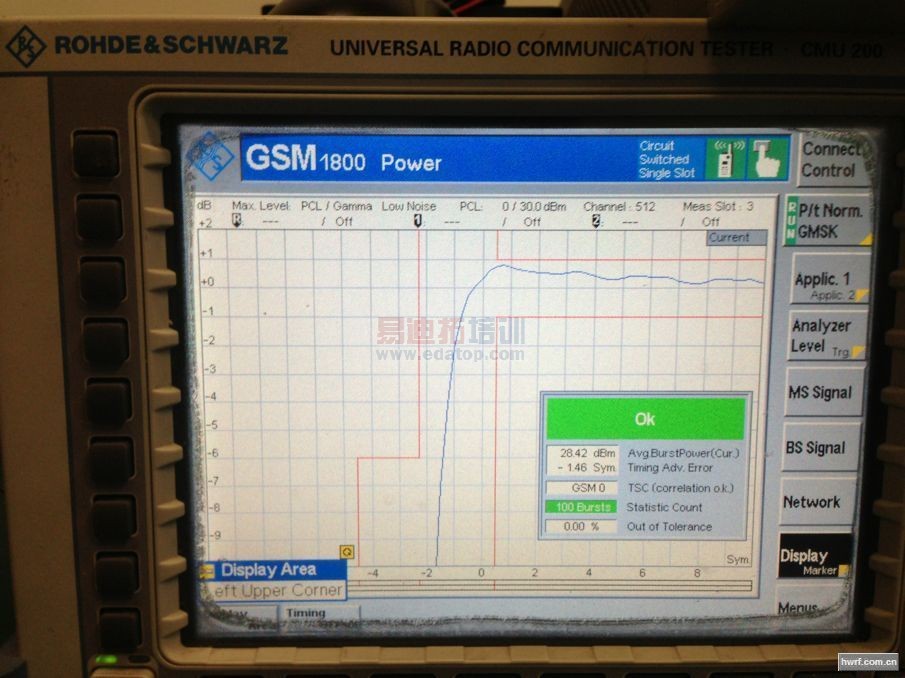The height and width of the screenshot is (678, 905).
Task: Open the MS Signal softkey
Action: point(824,392)
